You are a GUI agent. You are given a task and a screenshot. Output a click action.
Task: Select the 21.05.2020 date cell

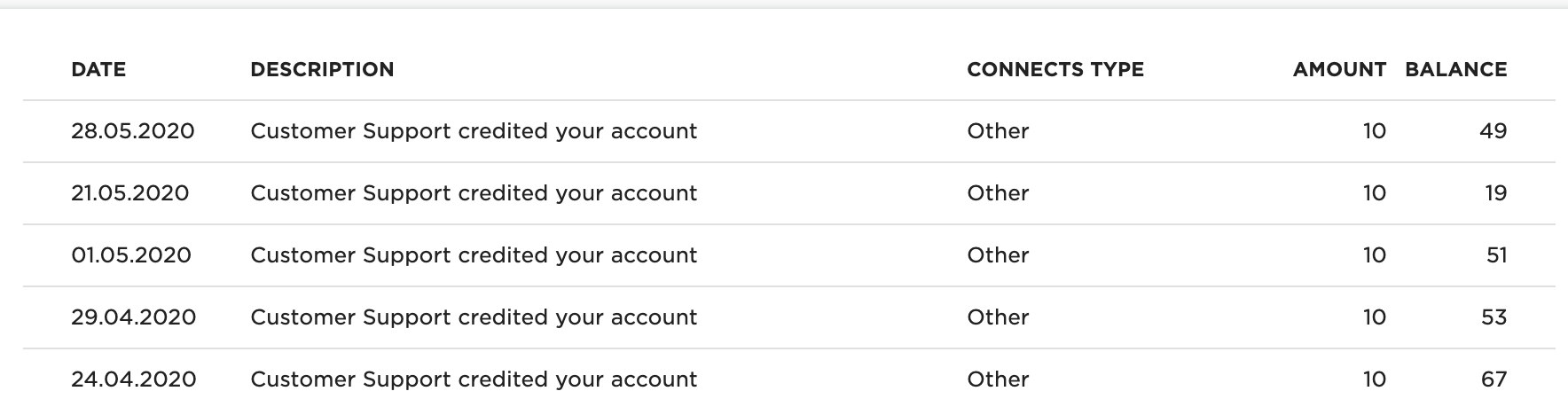pos(130,193)
